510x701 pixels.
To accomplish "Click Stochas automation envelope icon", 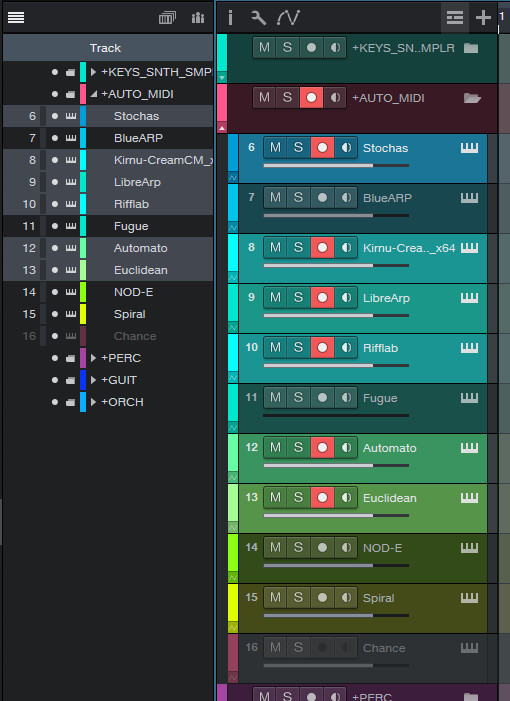I will tap(233, 177).
